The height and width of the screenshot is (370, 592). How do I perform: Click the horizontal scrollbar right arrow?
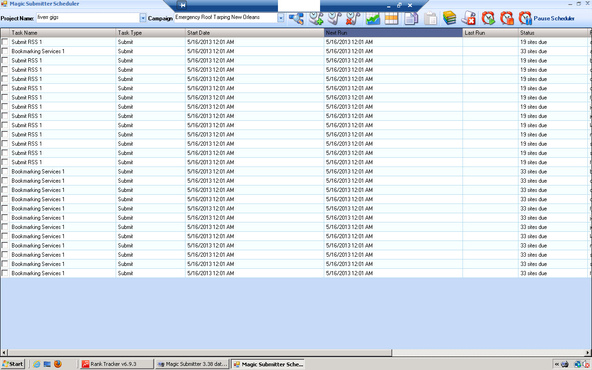tap(588, 353)
